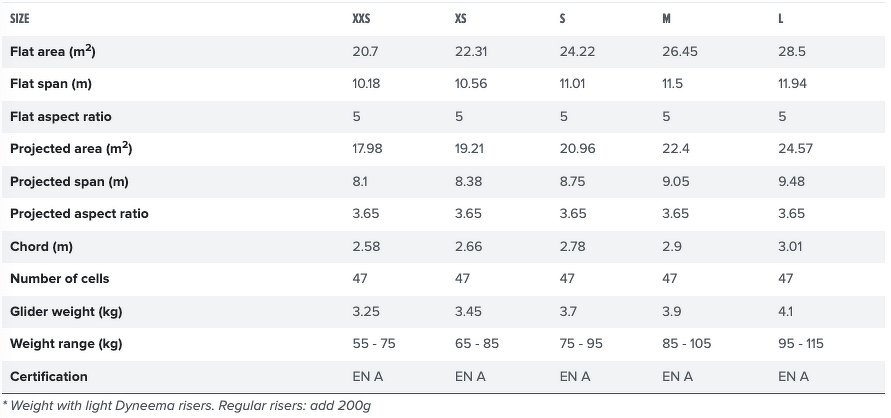The height and width of the screenshot is (418, 891).
Task: Select the M size column header
Action: pyautogui.click(x=667, y=19)
